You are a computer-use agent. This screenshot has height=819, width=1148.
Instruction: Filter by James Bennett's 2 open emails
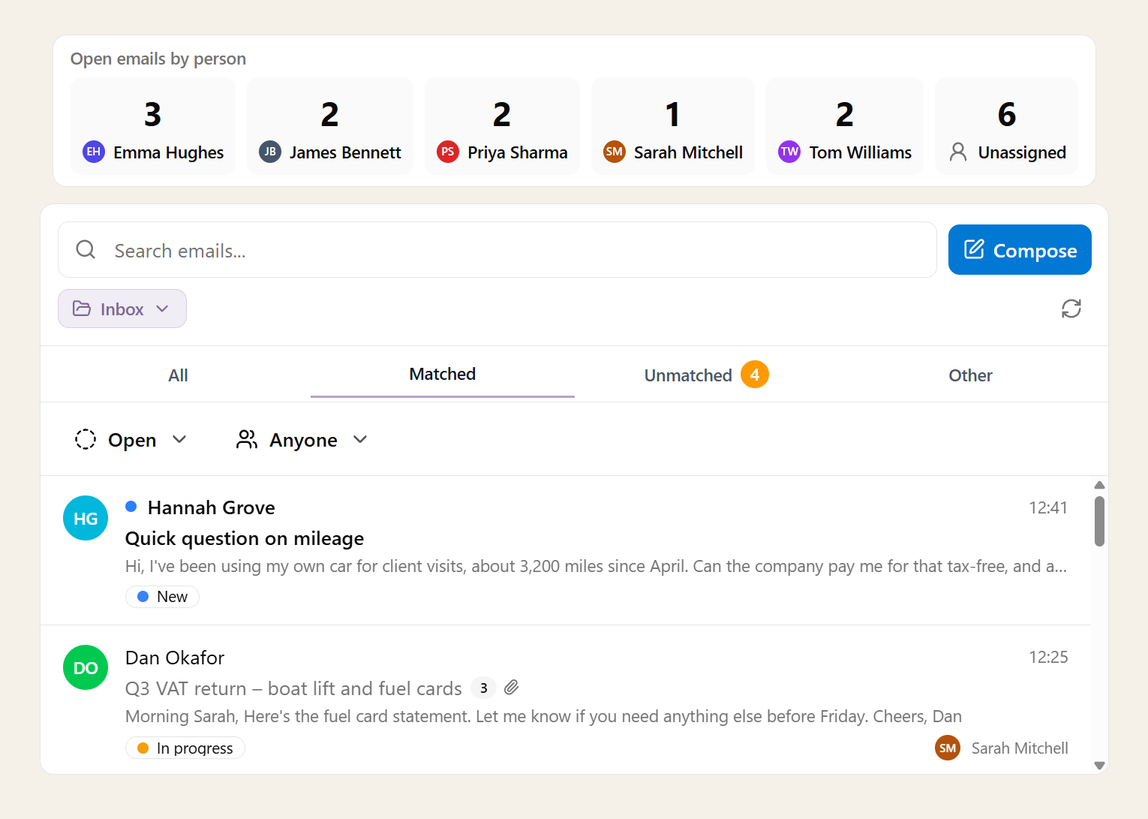pos(330,126)
